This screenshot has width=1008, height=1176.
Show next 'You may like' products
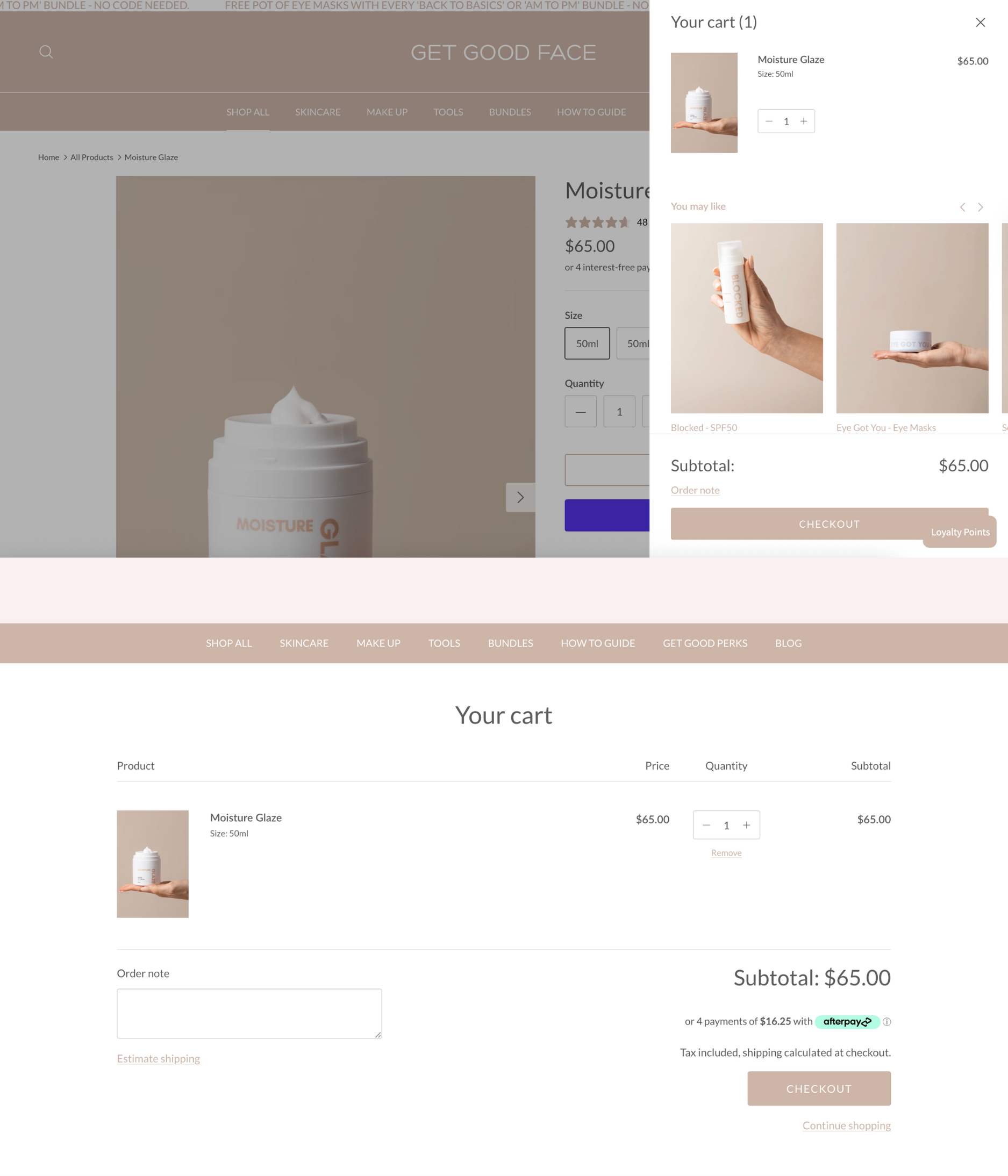point(980,207)
